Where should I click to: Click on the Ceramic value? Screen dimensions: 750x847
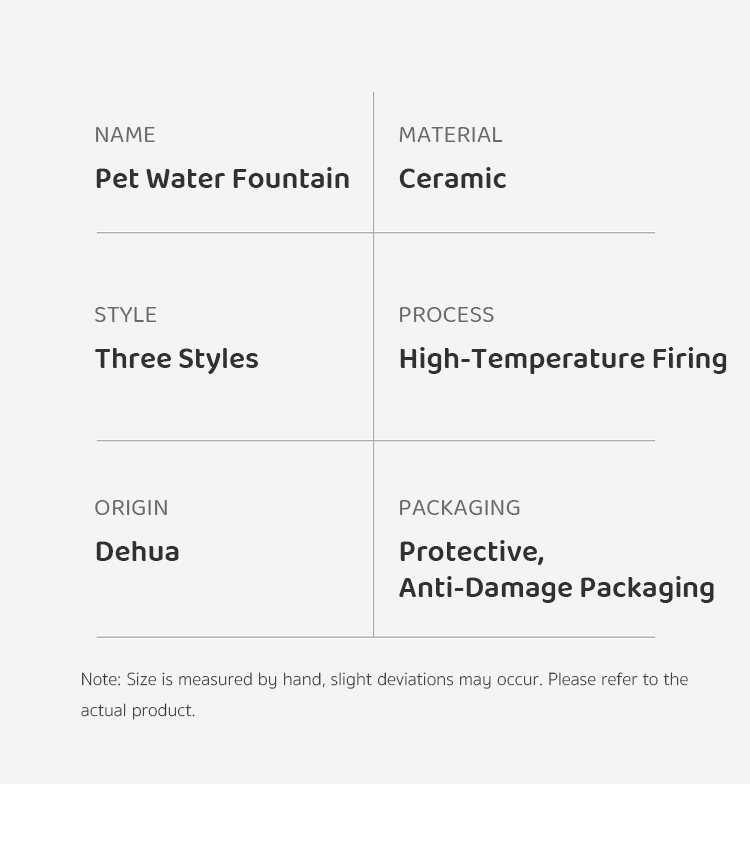452,180
